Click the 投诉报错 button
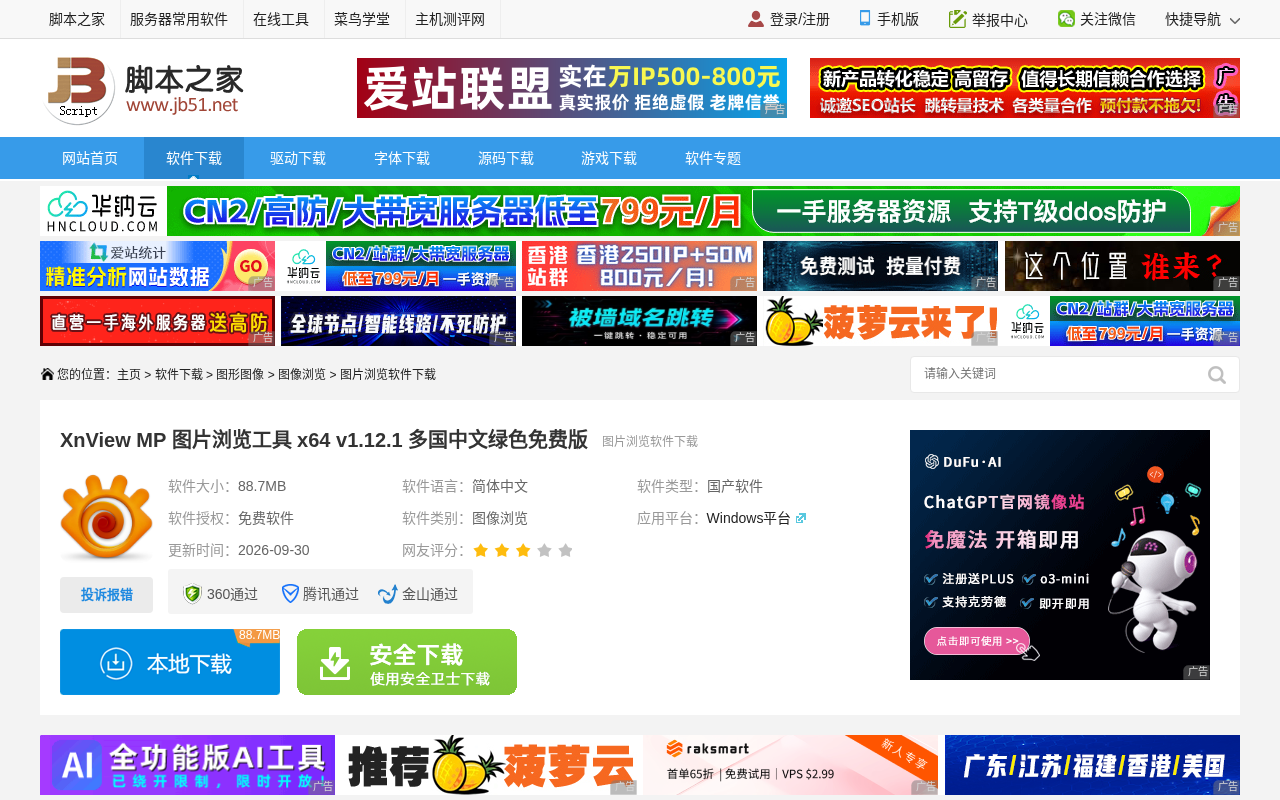This screenshot has width=1280, height=800. click(106, 595)
